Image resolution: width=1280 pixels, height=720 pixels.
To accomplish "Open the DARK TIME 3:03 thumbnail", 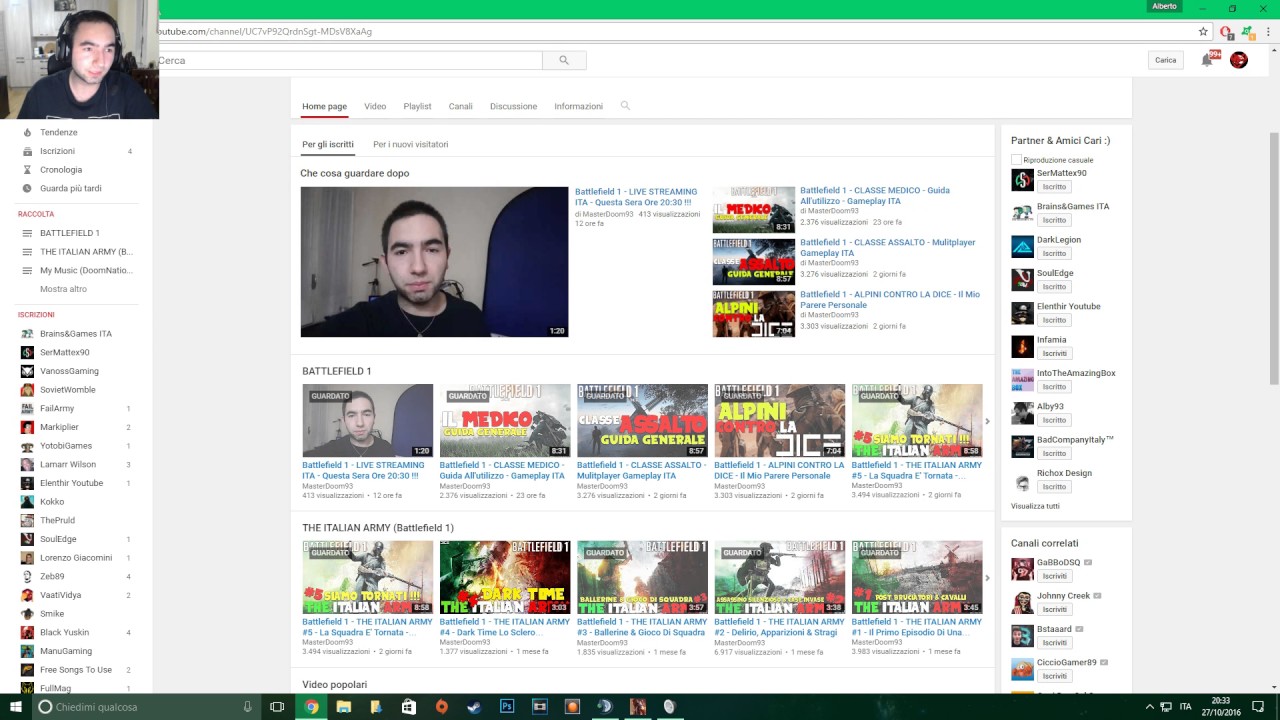I will point(505,578).
